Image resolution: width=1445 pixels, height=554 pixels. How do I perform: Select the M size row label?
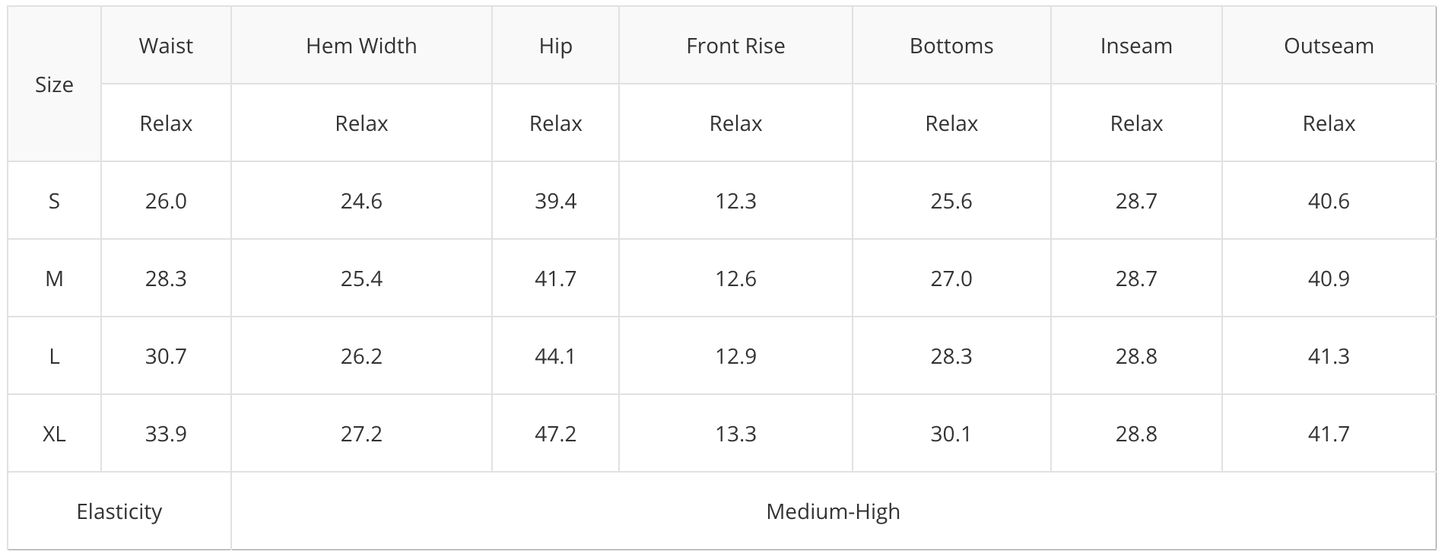point(54,279)
